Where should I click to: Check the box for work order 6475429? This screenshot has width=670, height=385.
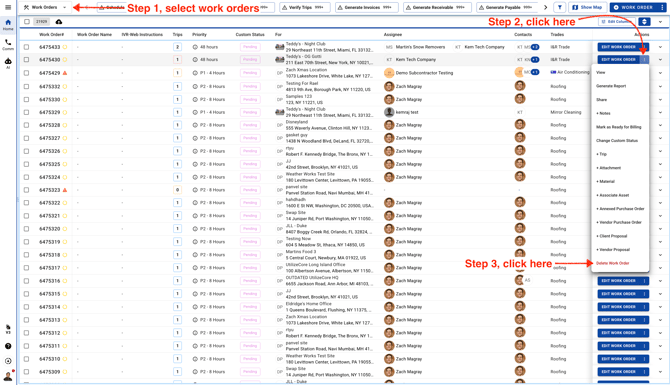pyautogui.click(x=26, y=73)
